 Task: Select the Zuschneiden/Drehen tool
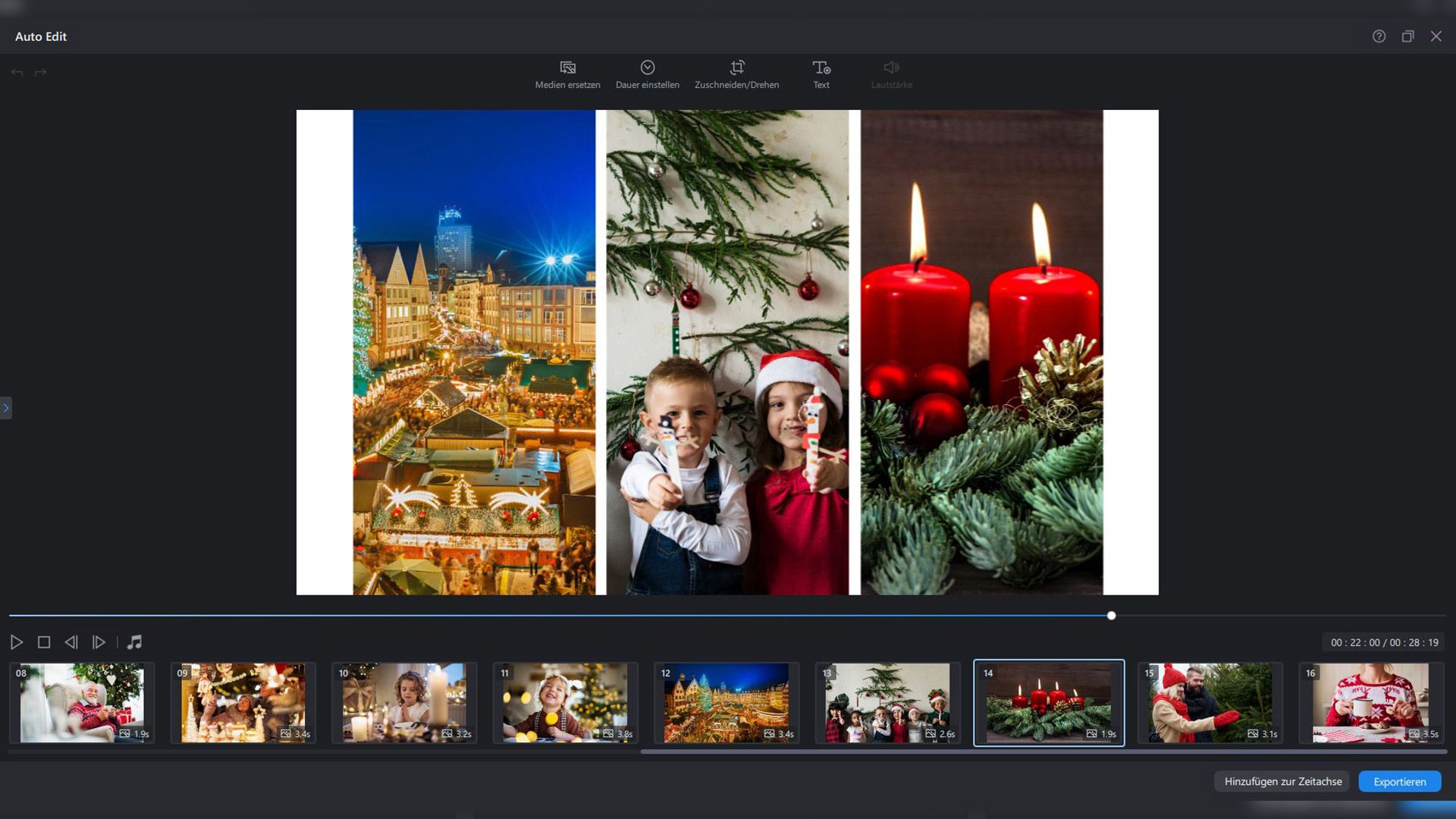[736, 67]
